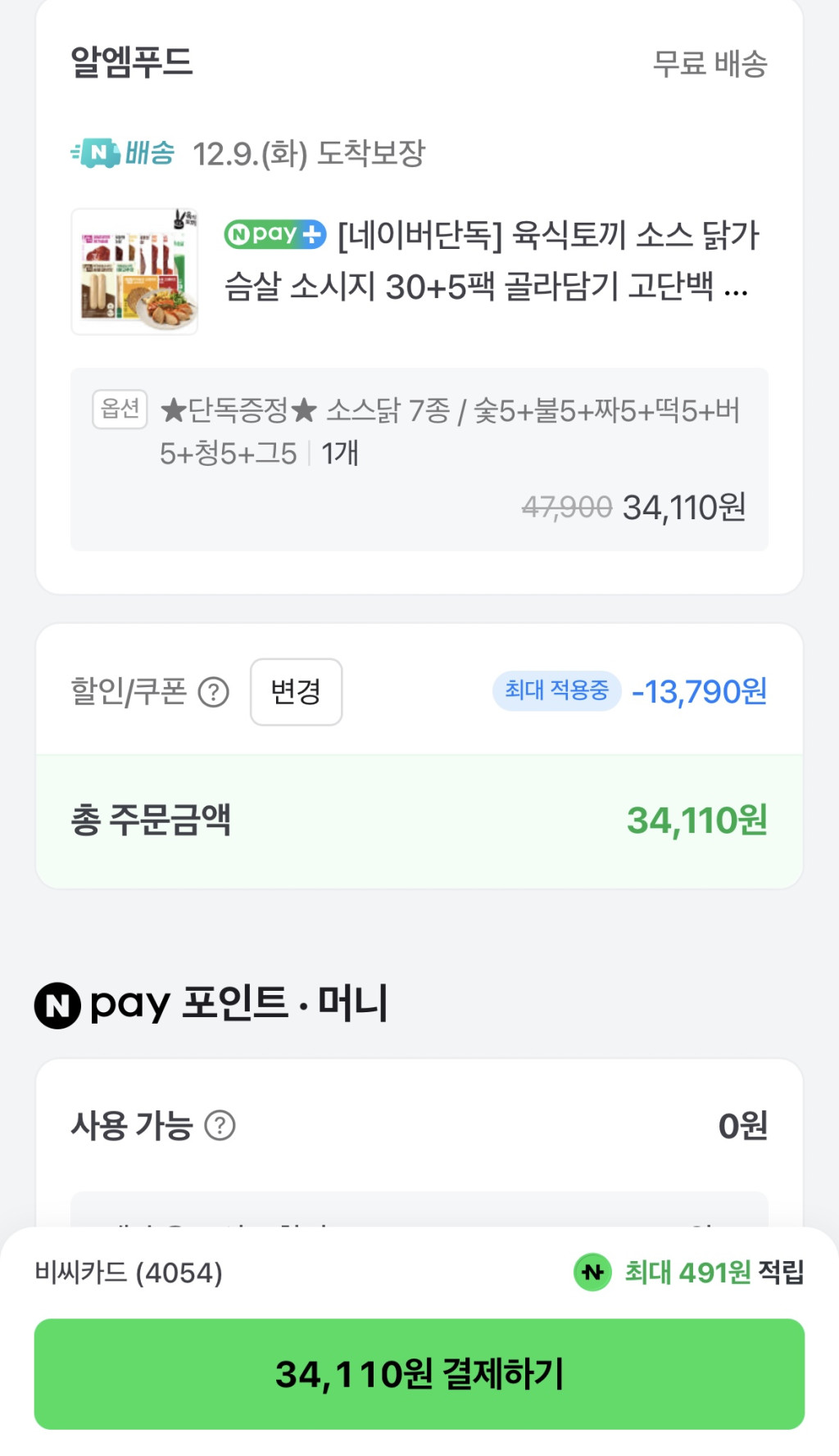839x1456 pixels.
Task: Click the 12.9.(화) 도착보장 arrival guarantee text
Action: coord(309,153)
